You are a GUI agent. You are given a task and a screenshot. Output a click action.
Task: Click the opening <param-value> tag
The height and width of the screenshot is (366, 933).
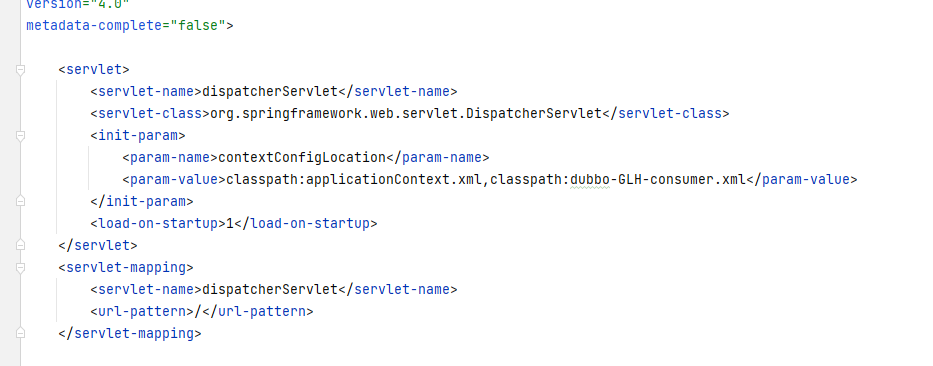tap(174, 180)
